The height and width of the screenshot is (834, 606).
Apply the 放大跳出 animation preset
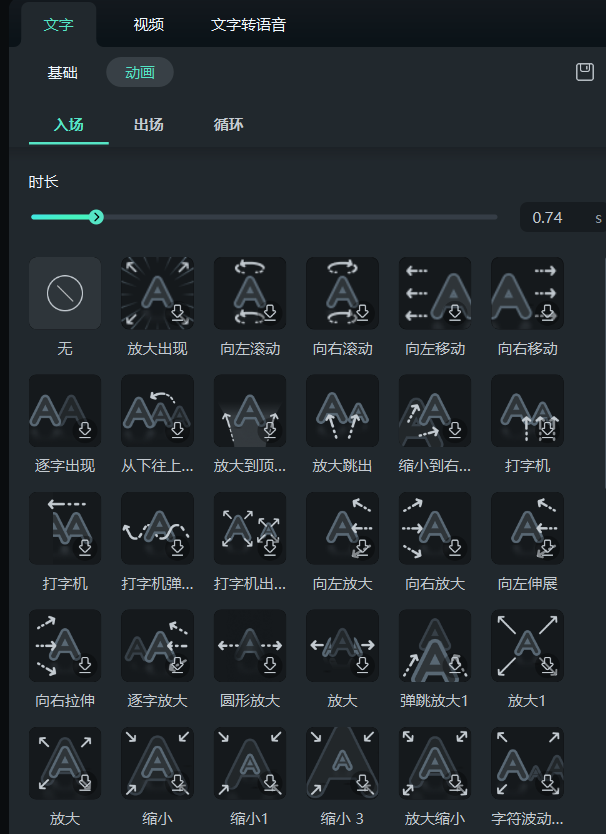342,410
